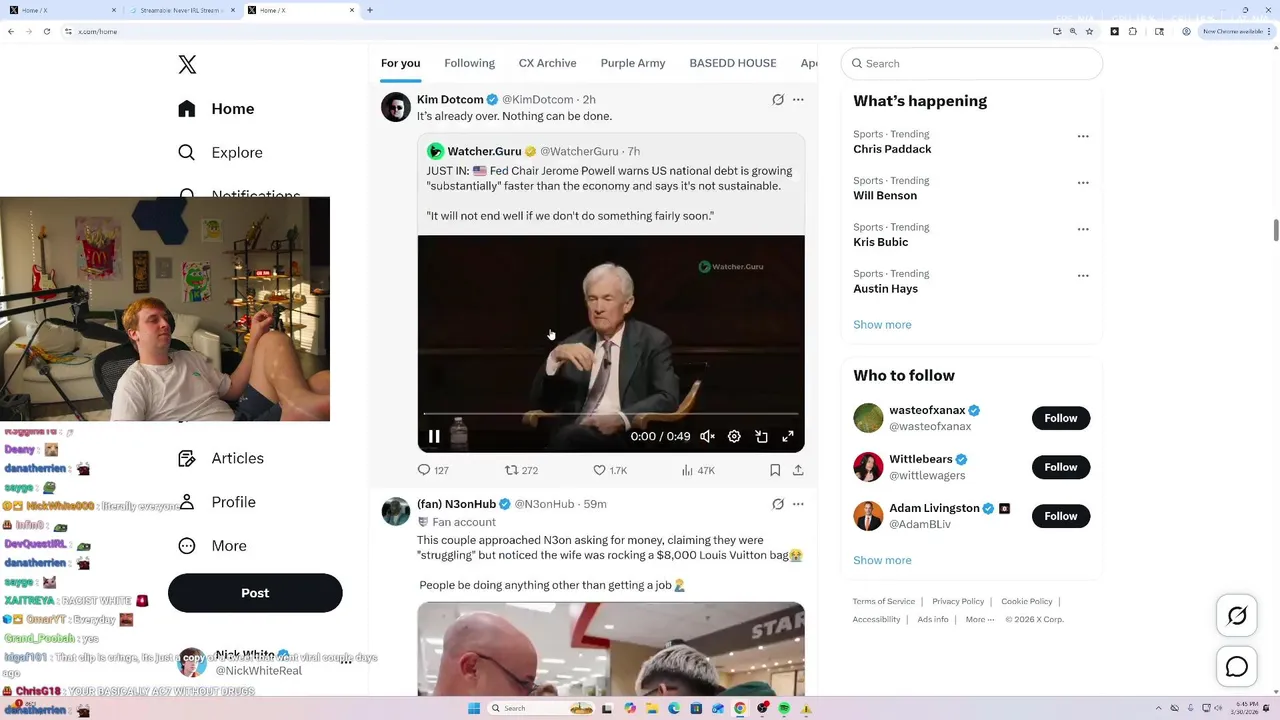The image size is (1280, 720).
Task: Seek on the video progress bar
Action: 611,413
